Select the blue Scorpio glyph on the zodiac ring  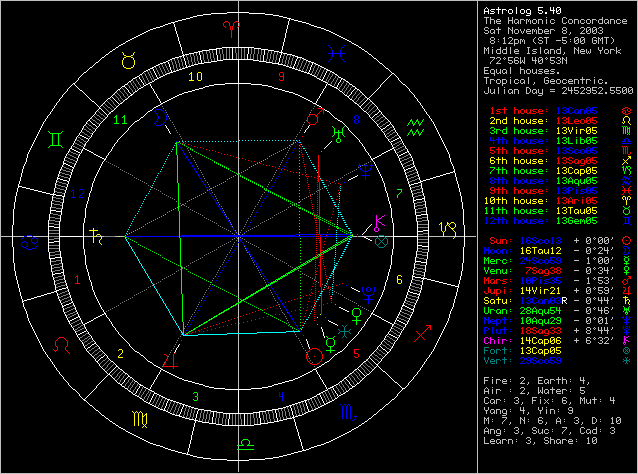[348, 413]
